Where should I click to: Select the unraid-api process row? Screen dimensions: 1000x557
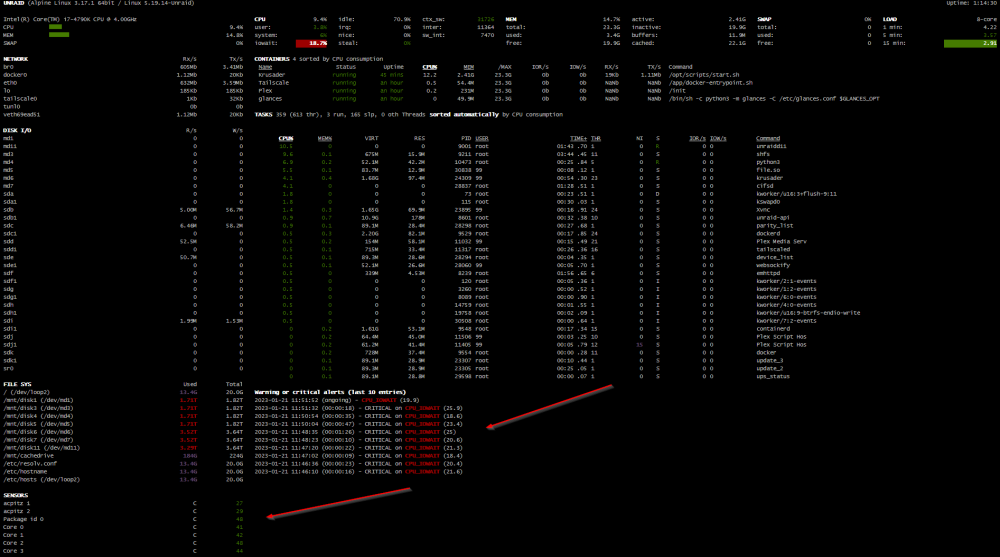(x=533, y=218)
